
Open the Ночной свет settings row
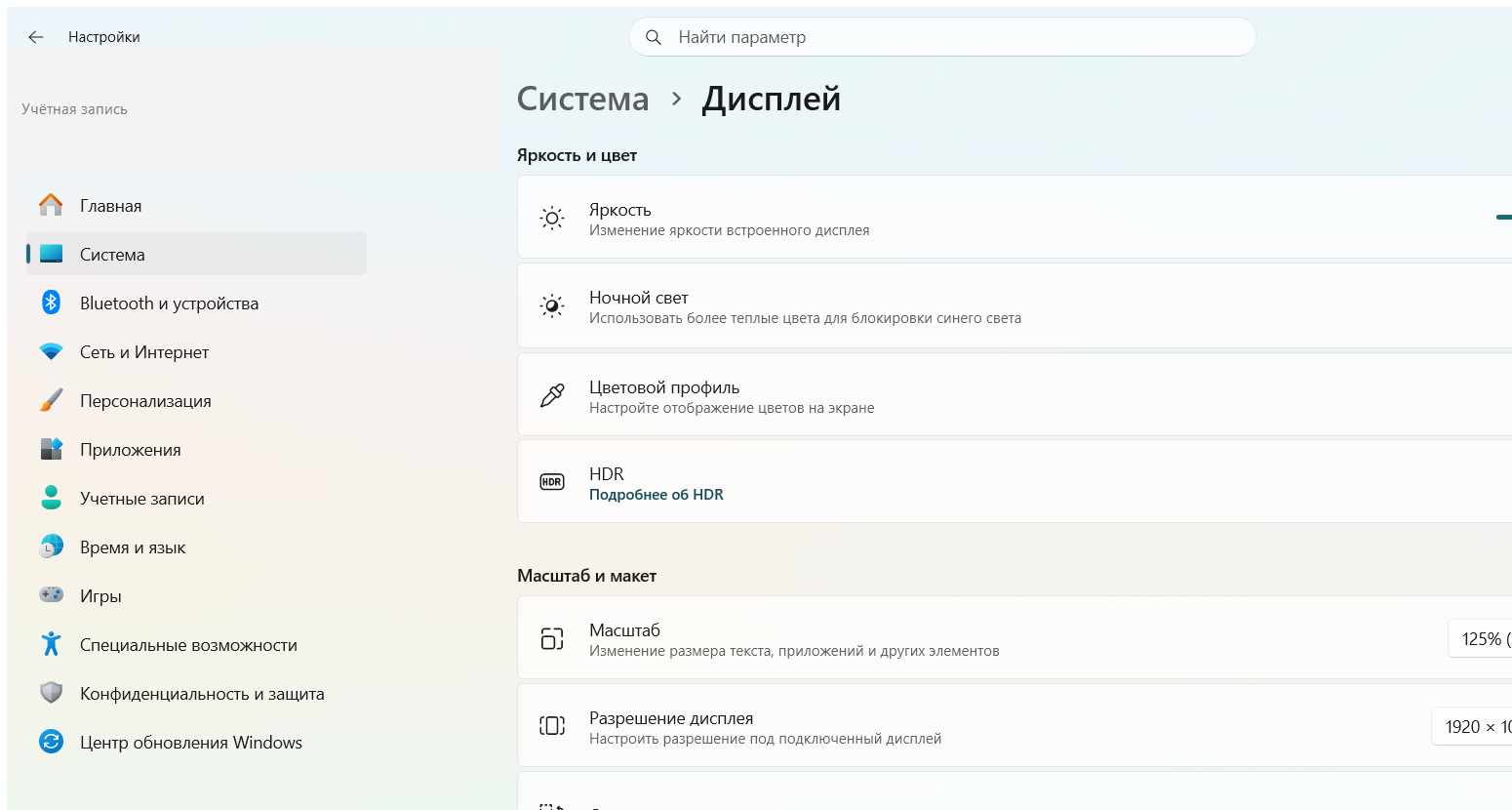[x=1015, y=306]
